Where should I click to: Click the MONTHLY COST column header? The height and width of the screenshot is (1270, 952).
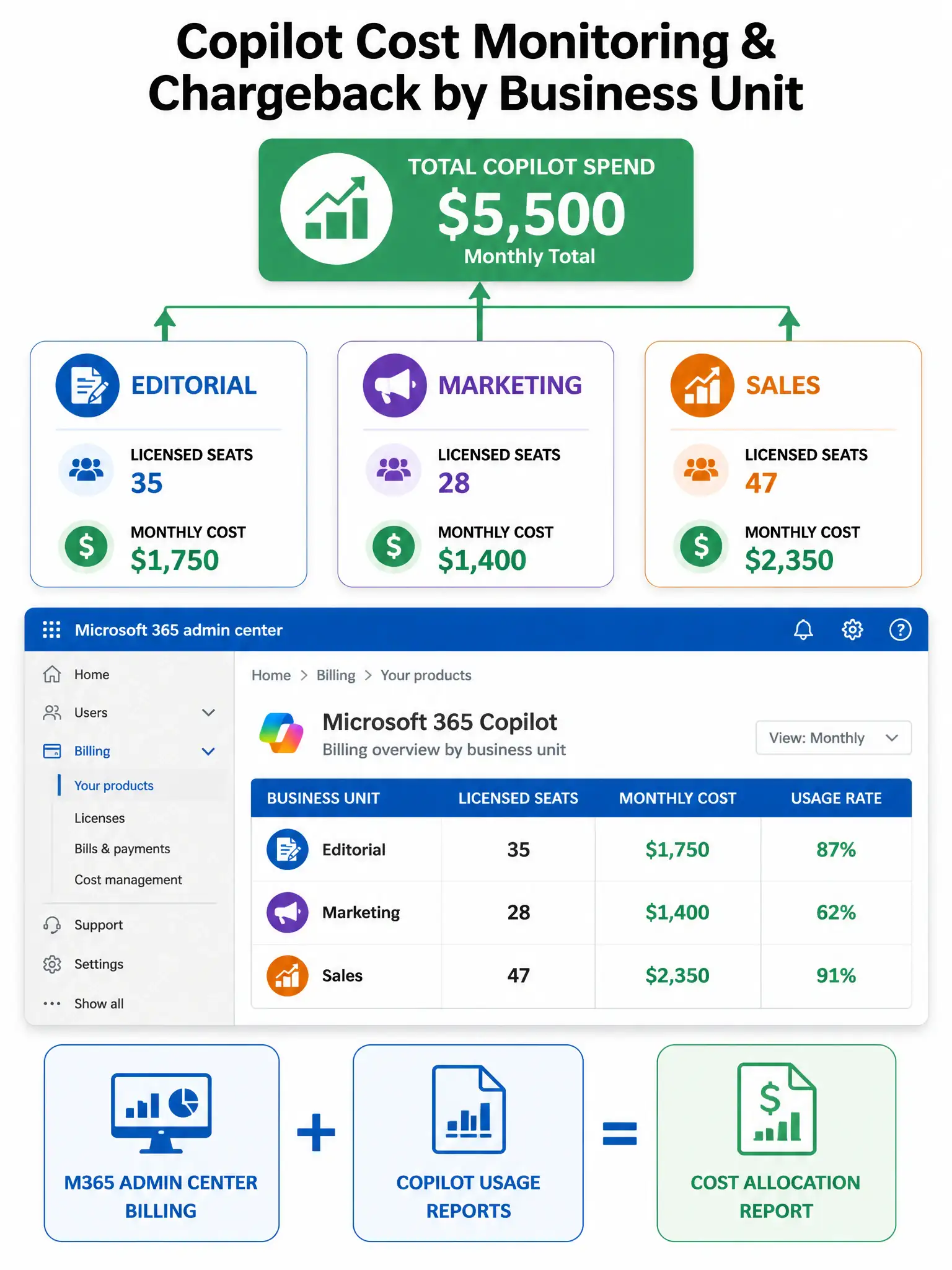tap(677, 798)
